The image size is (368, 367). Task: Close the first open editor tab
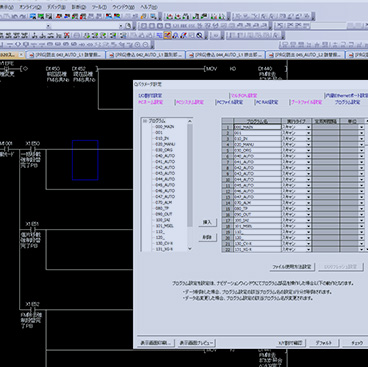click(21, 54)
